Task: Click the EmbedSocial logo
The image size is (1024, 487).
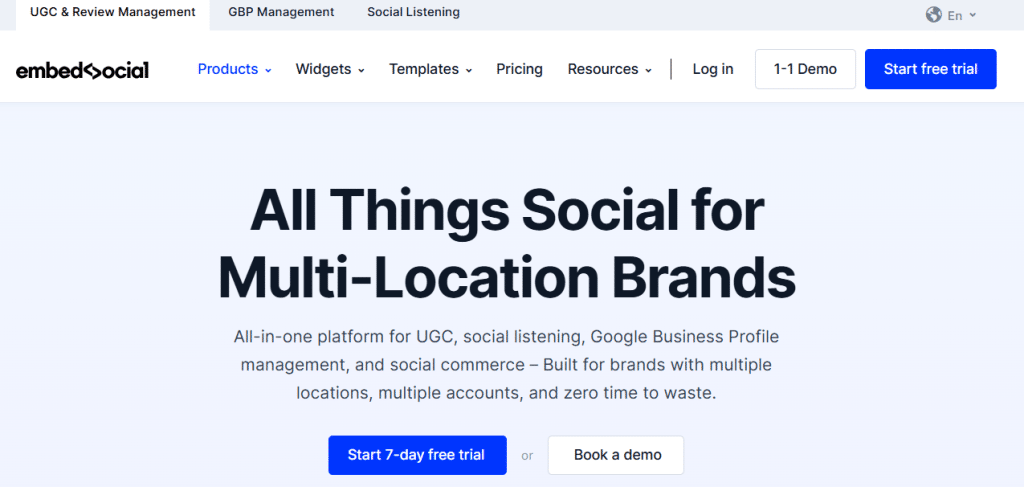Action: [82, 70]
